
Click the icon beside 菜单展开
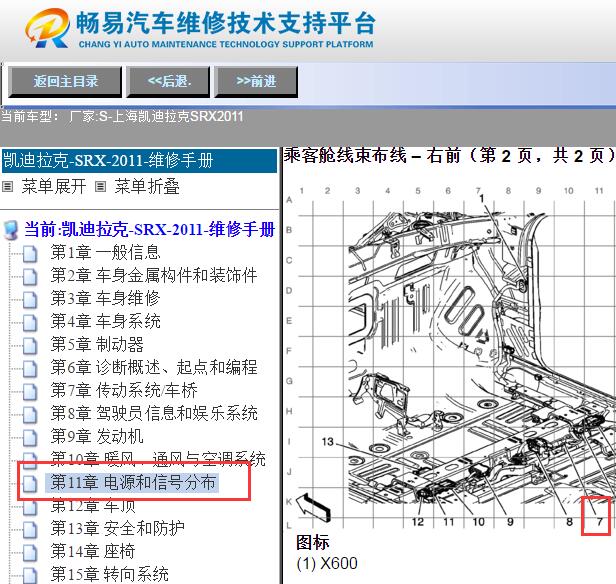pos(7,187)
